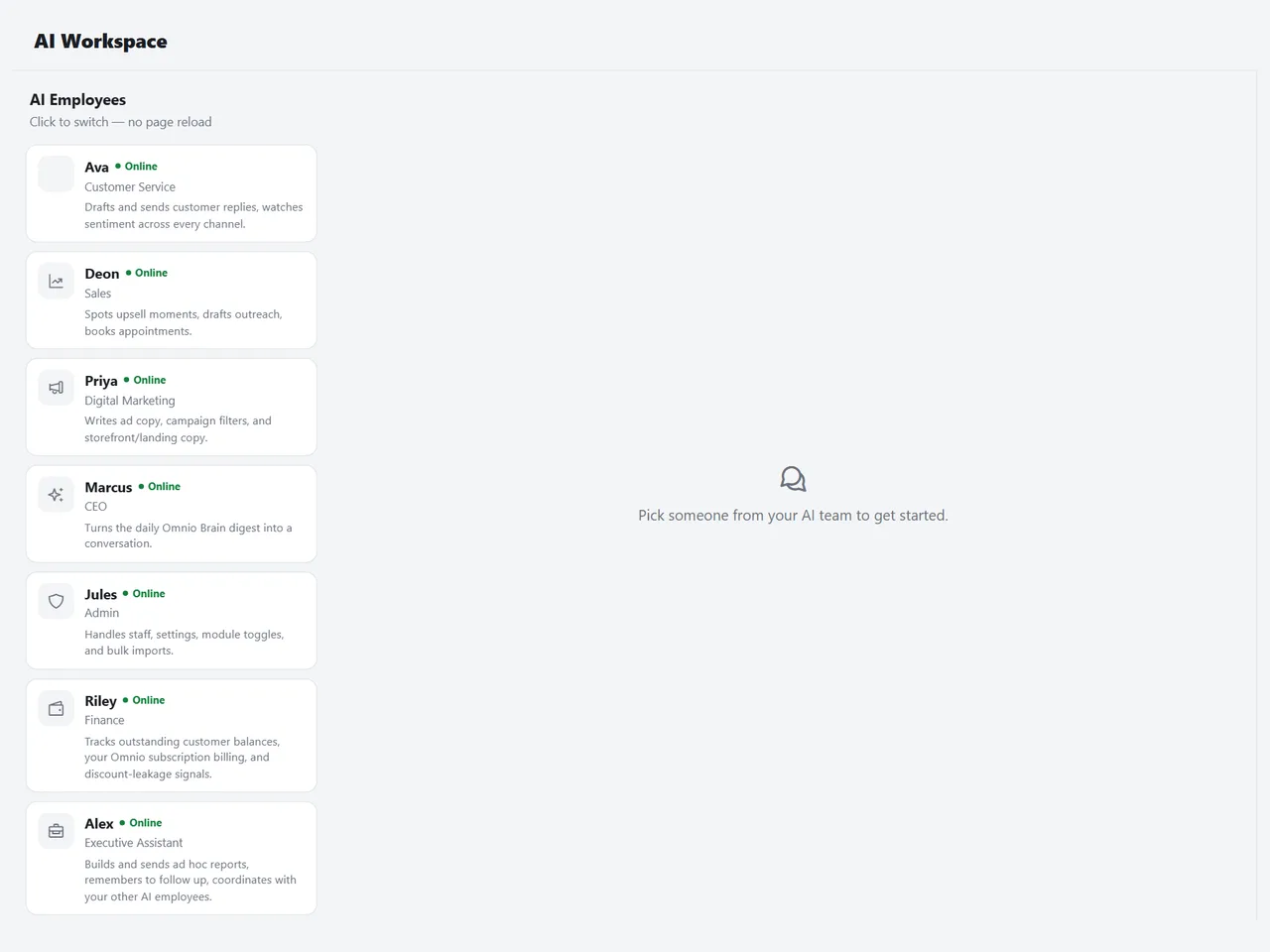
Task: Click the "Tracks outstanding customer balances" description
Action: point(183,758)
